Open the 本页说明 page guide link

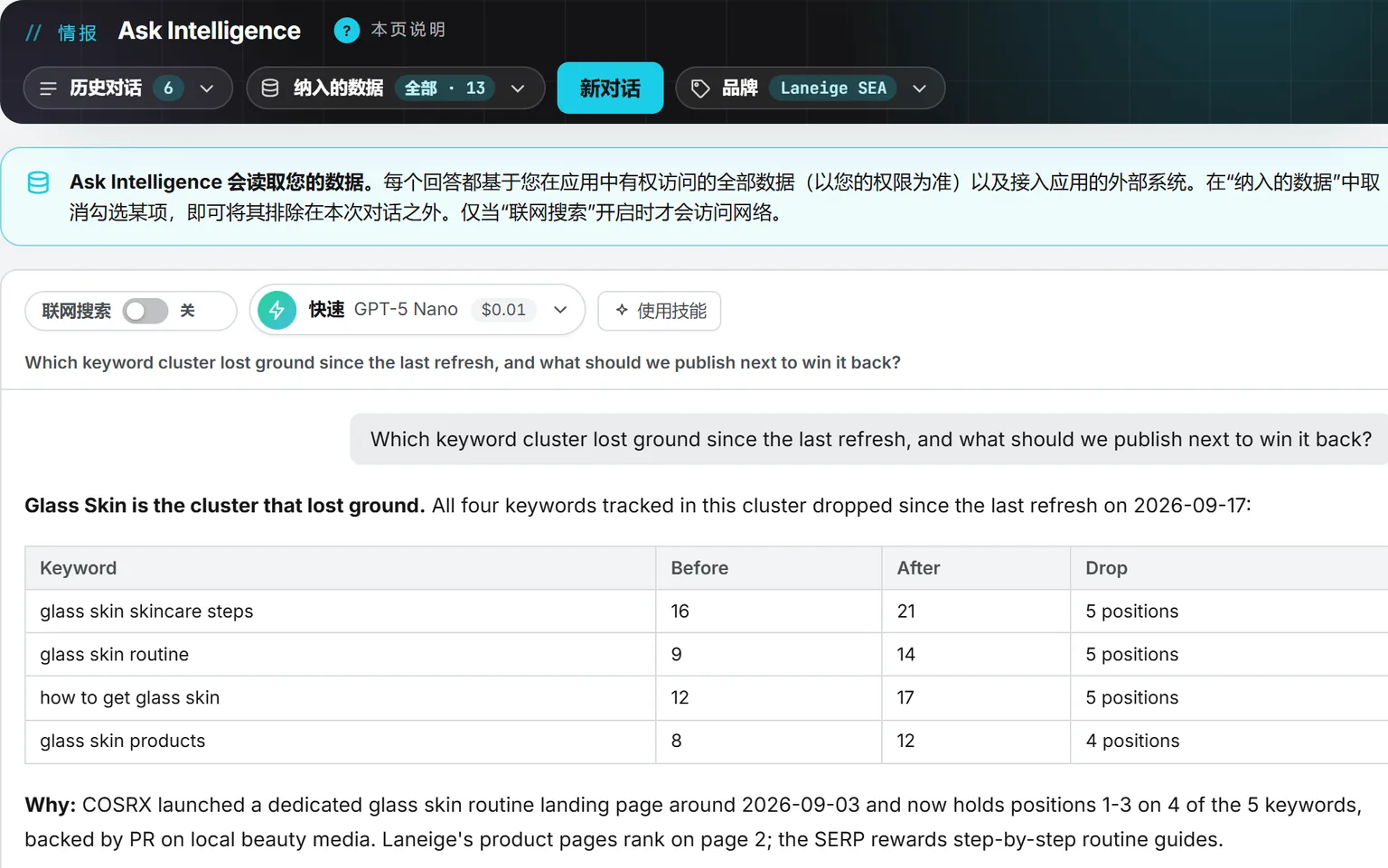click(x=408, y=30)
